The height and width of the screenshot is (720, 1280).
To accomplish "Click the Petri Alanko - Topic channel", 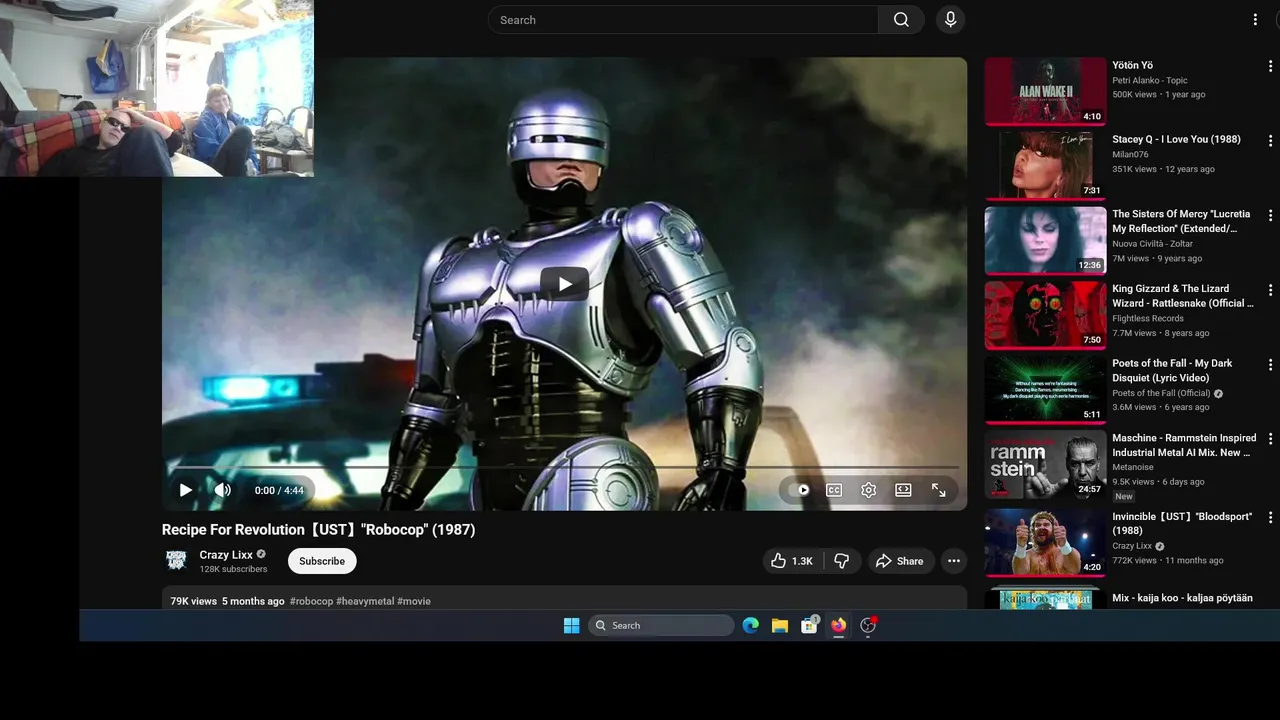I will coord(1150,80).
